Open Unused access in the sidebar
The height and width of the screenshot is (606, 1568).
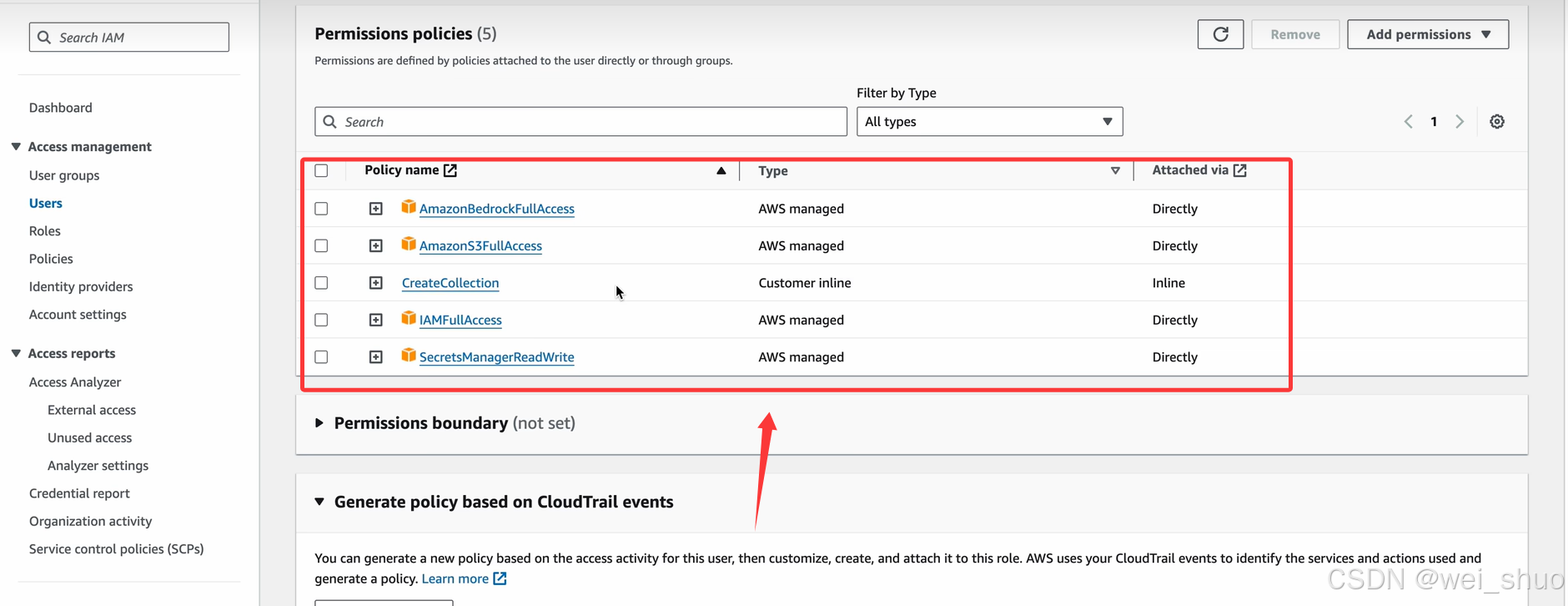(89, 437)
